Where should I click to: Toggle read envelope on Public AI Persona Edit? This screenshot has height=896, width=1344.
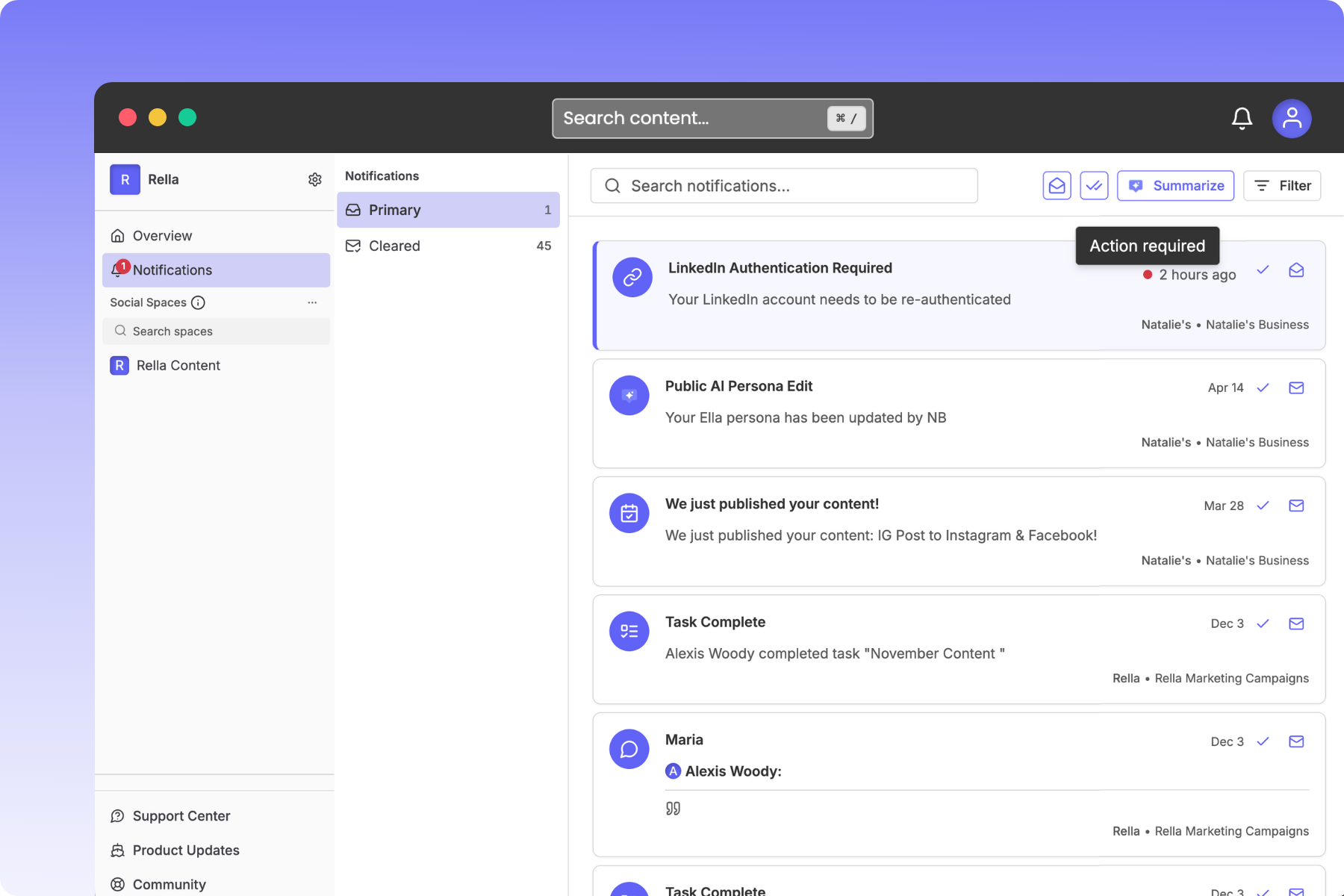[1296, 388]
